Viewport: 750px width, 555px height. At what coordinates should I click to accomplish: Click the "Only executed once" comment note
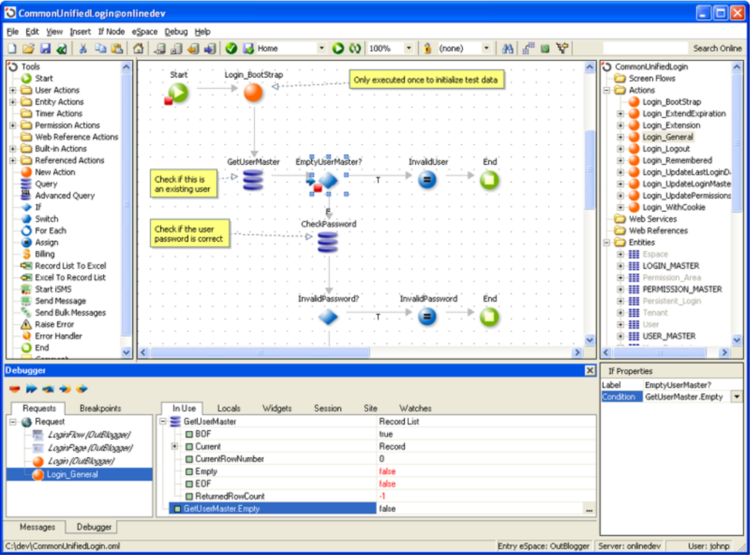point(426,80)
